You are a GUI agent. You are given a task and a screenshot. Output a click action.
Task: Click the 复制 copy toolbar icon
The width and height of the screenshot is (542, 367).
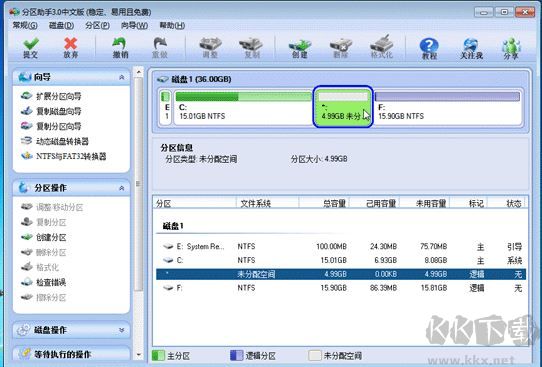[252, 48]
